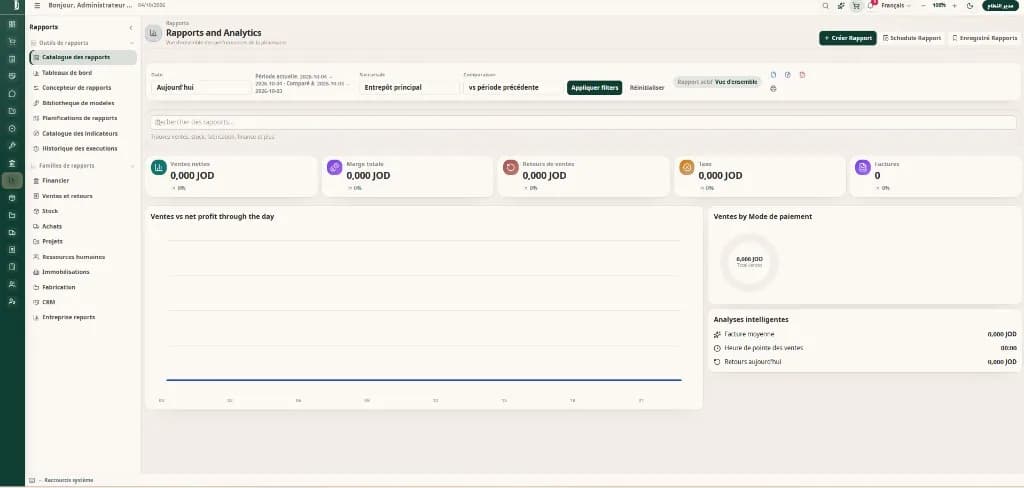Open Ressources humaines reports
Image resolution: width=1024 pixels, height=488 pixels.
83,257
